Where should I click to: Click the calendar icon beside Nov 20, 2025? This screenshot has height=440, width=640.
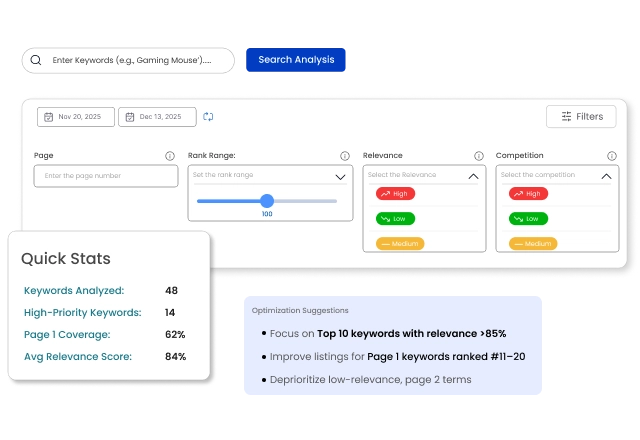pos(48,117)
